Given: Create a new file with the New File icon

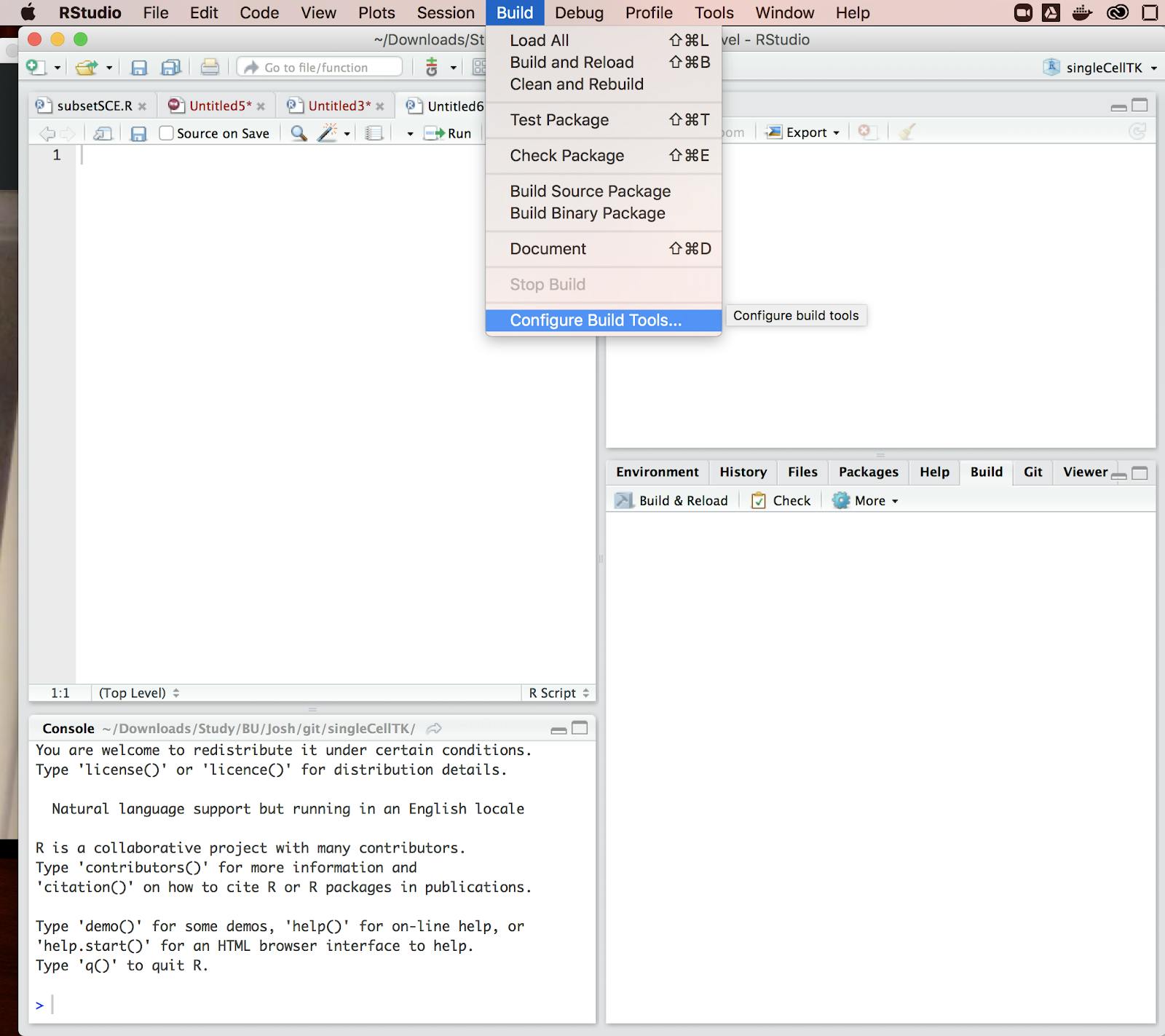Looking at the screenshot, I should pyautogui.click(x=36, y=68).
